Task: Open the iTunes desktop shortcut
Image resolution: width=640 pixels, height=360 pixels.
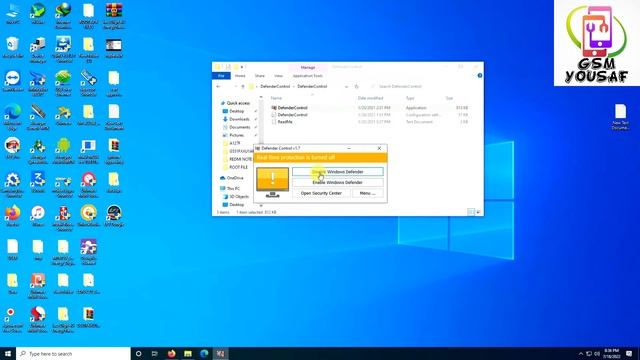Action: tap(38, 216)
